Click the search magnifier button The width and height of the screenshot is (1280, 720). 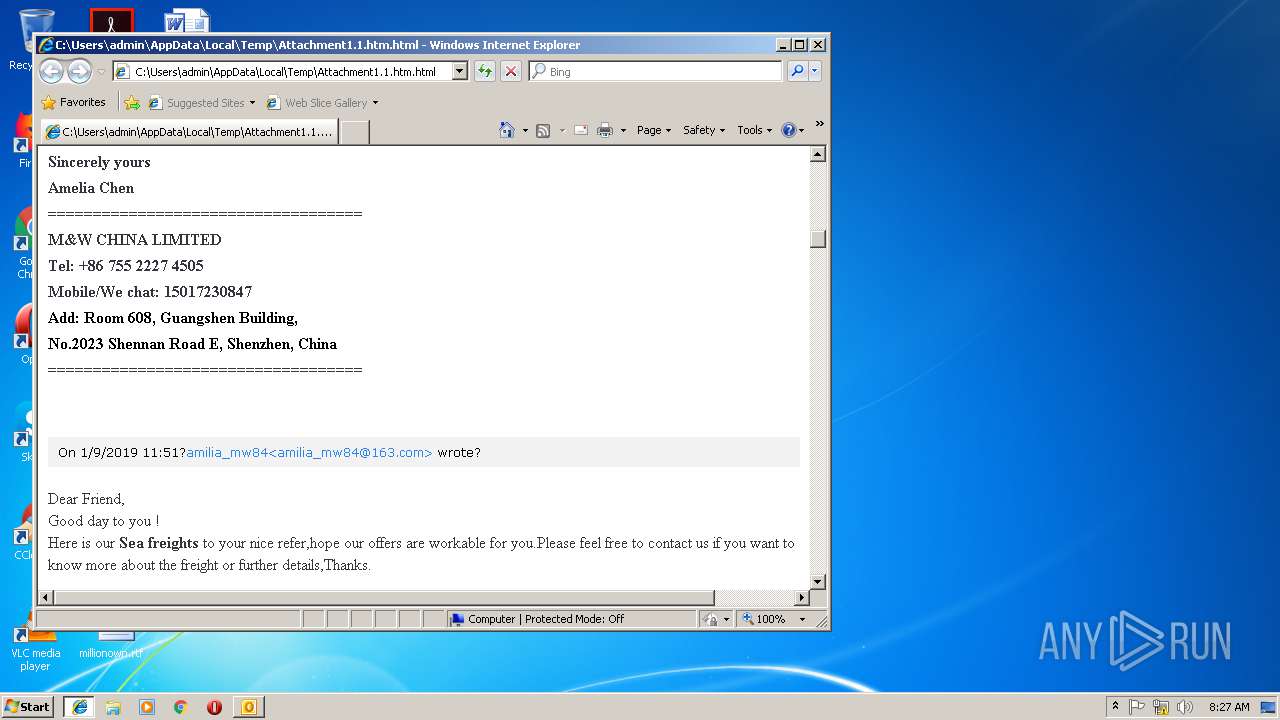click(x=796, y=71)
